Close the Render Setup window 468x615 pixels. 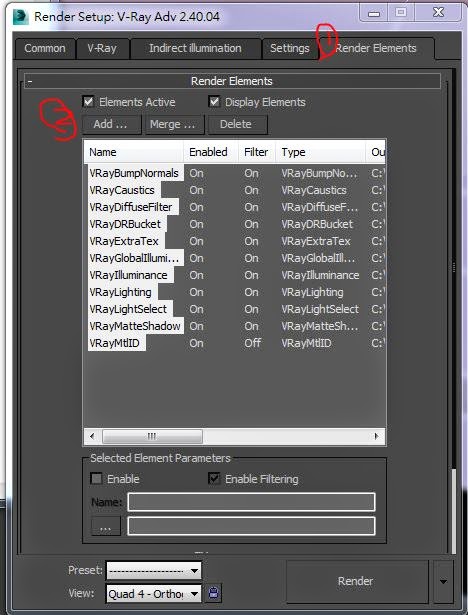coord(438,13)
